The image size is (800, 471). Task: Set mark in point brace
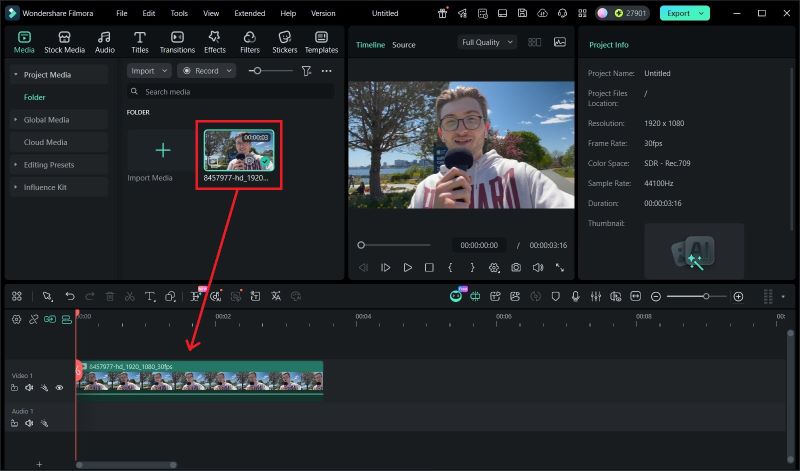pos(450,267)
